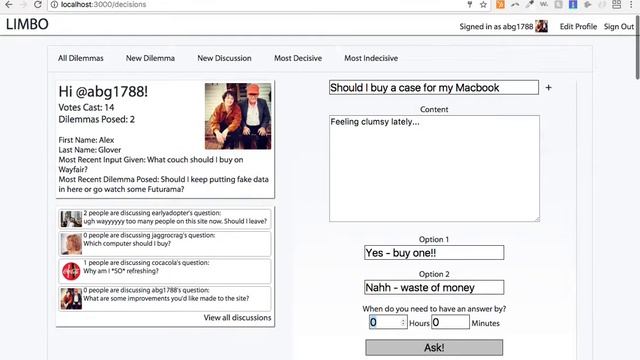View all discussions
This screenshot has width=640, height=360.
coord(237,318)
